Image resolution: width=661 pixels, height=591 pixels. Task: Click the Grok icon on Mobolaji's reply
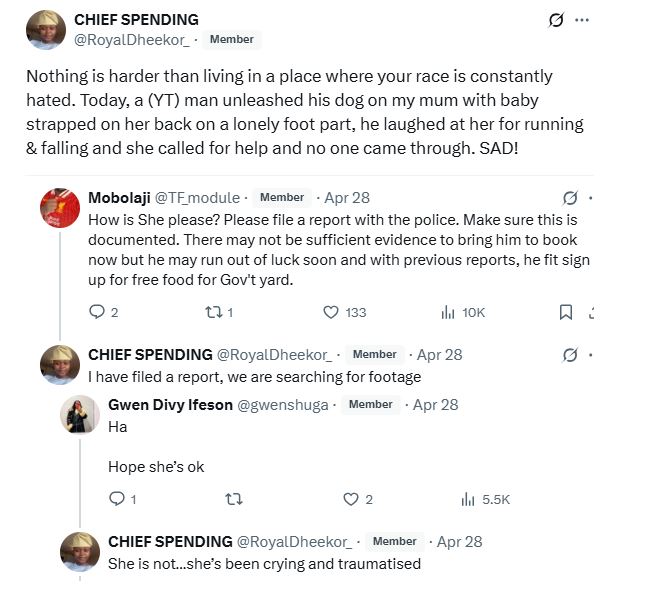(570, 197)
